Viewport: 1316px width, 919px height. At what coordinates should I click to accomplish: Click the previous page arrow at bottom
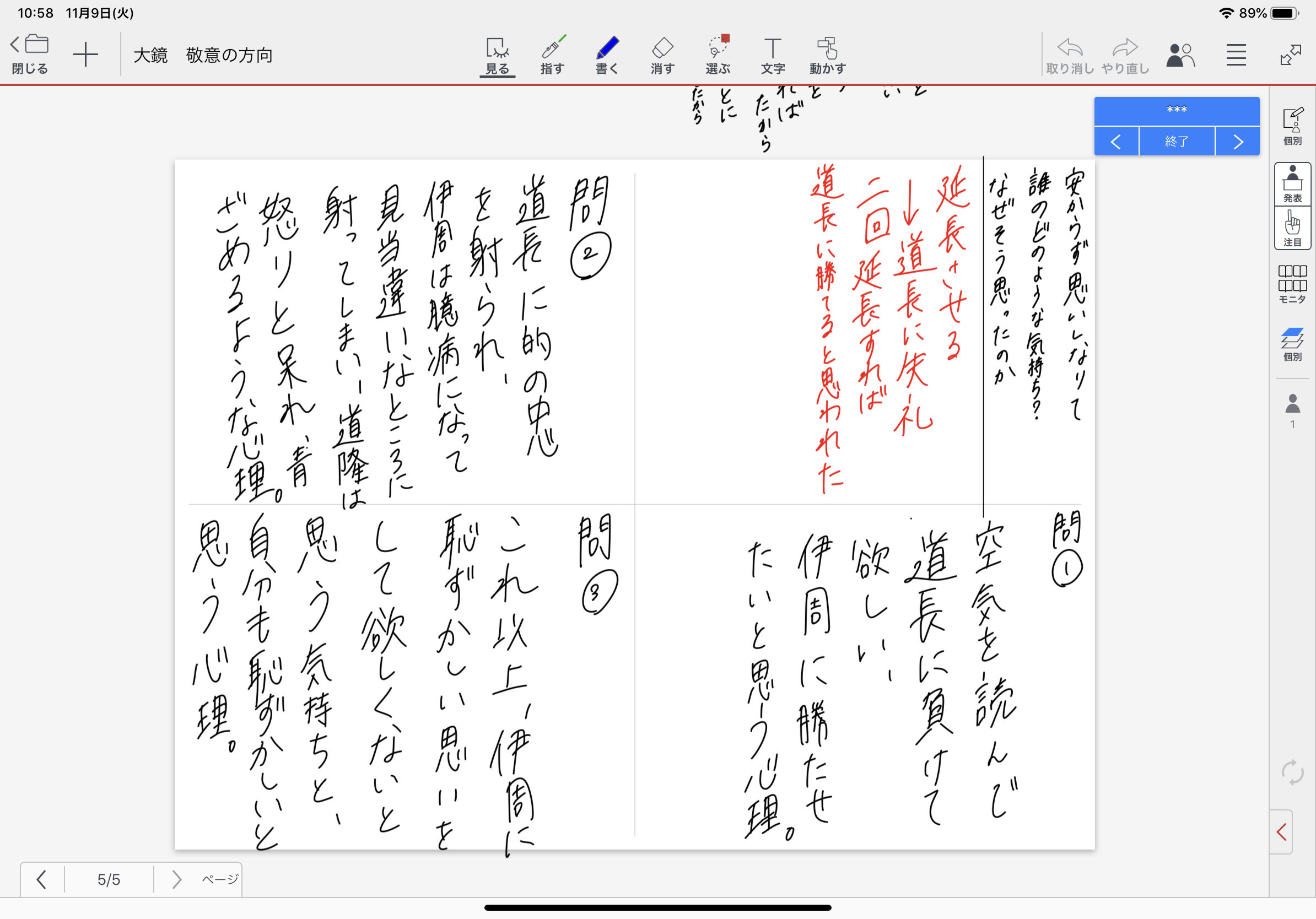coord(41,879)
